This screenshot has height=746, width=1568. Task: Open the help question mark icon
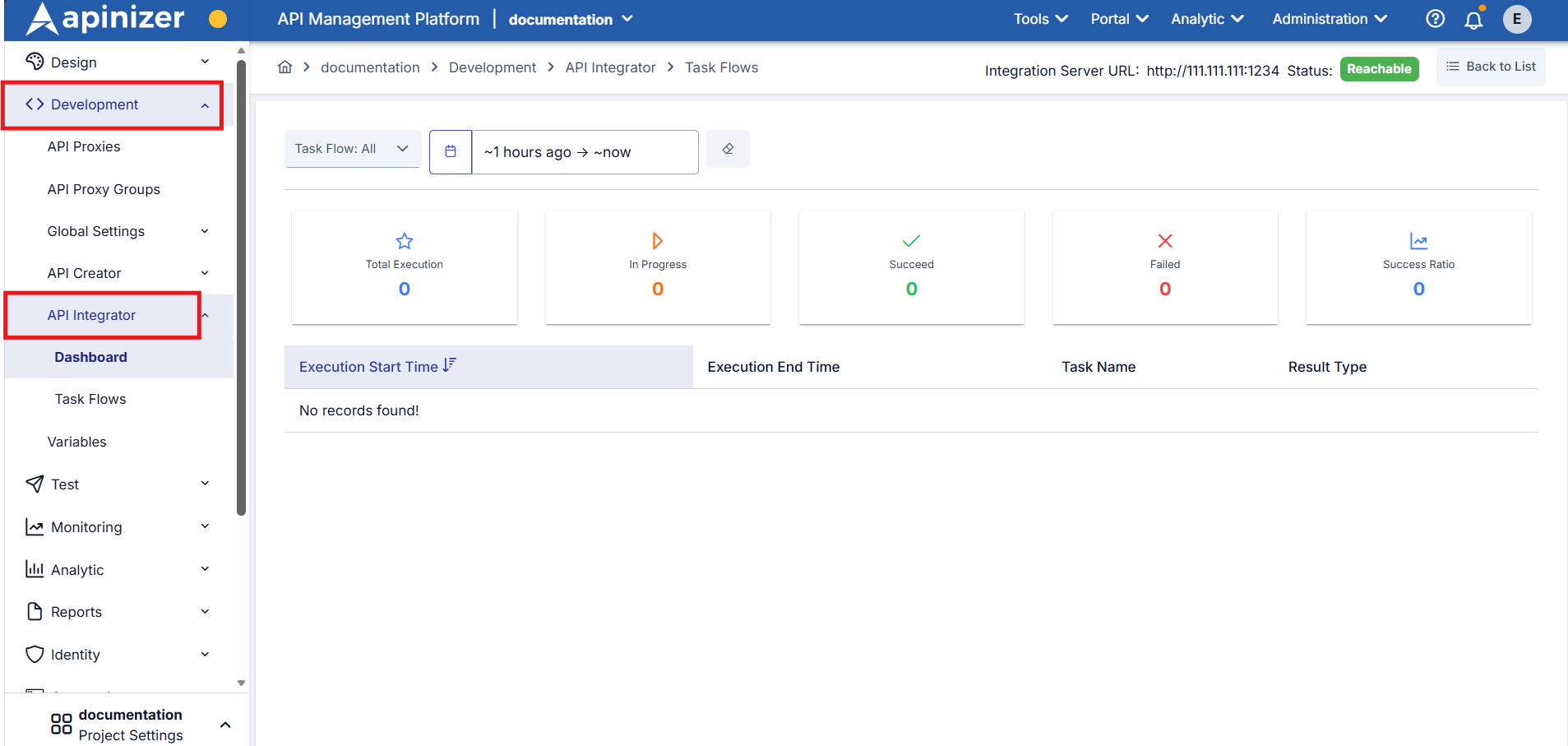tap(1435, 19)
